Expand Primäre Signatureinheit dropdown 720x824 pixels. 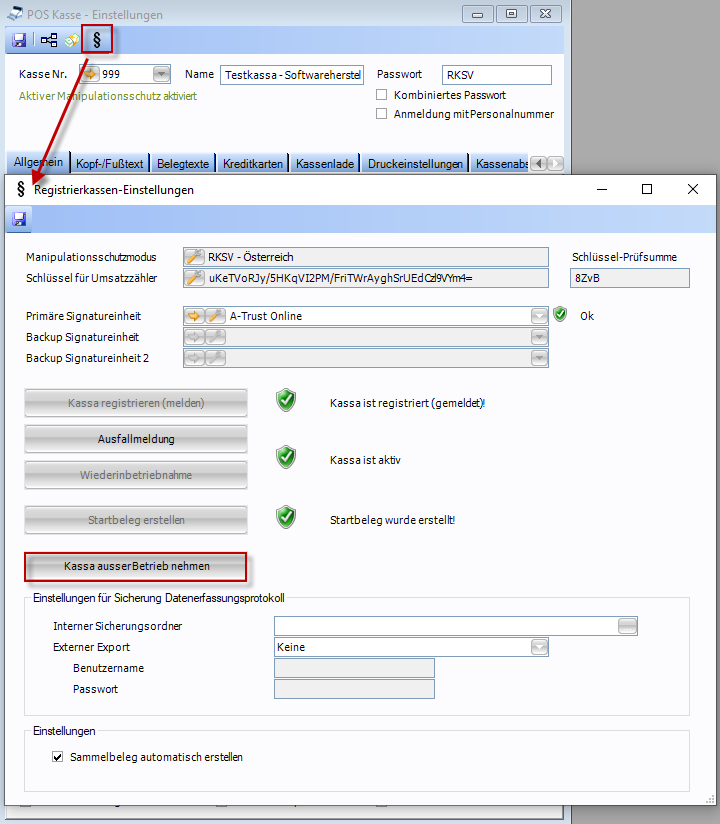tap(540, 316)
